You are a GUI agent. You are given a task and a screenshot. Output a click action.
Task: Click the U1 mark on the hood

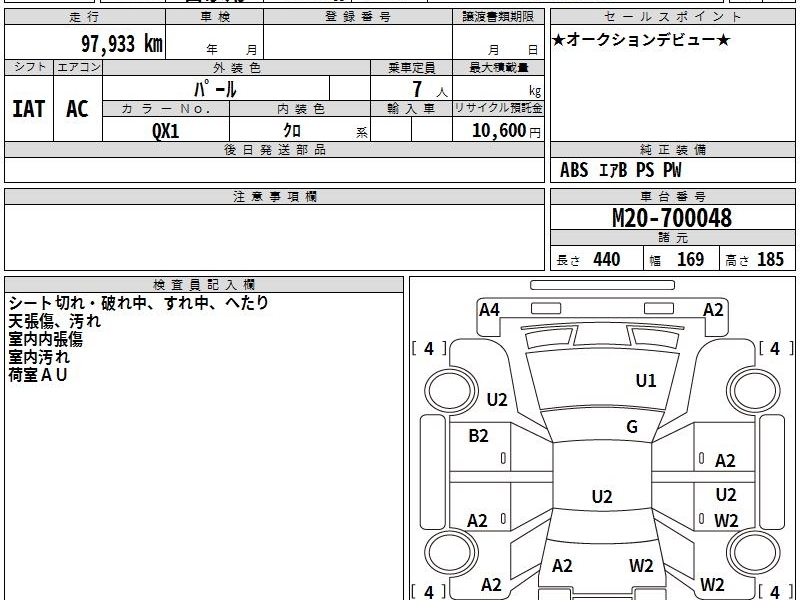pyautogui.click(x=646, y=381)
